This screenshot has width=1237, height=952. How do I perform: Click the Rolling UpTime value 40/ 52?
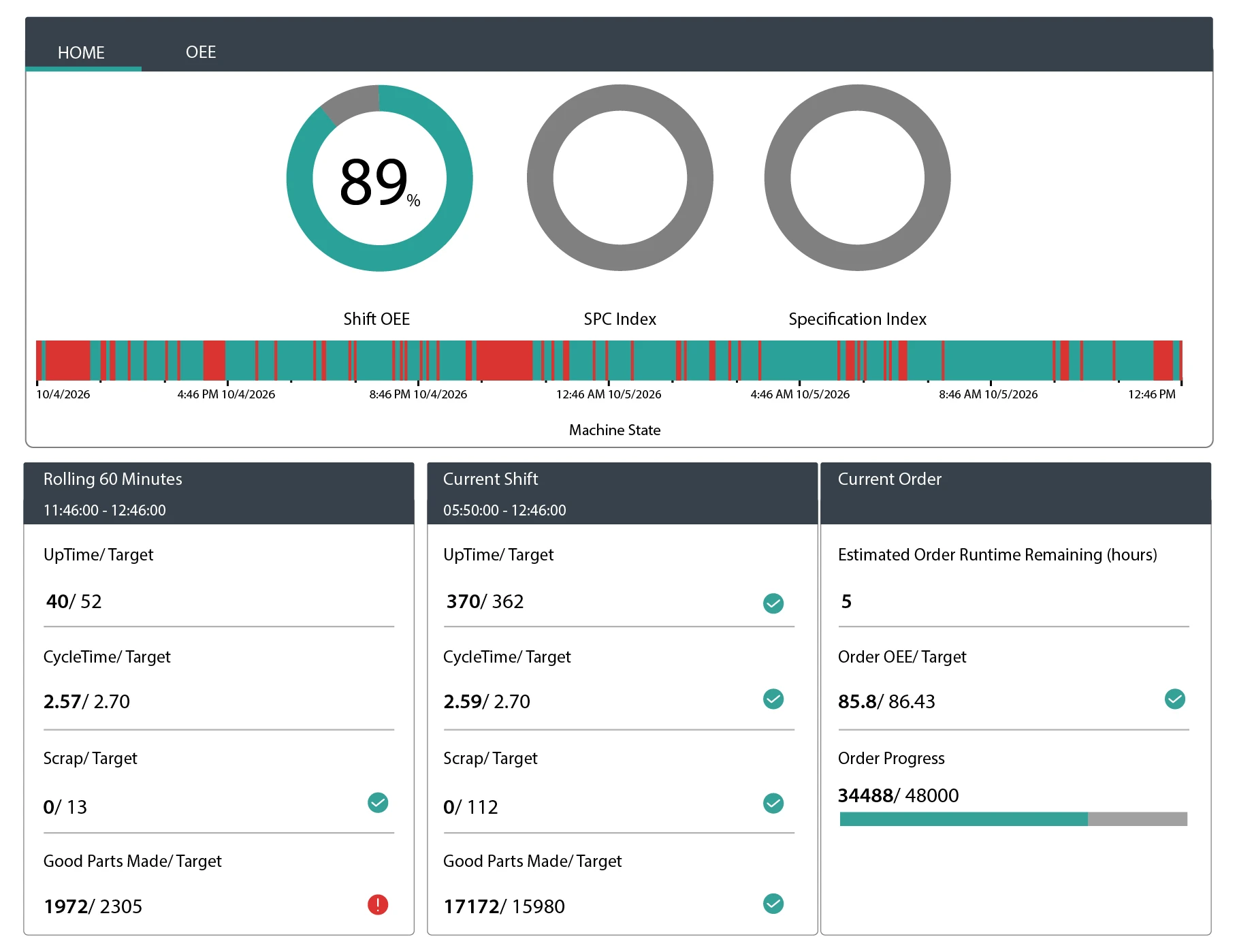pyautogui.click(x=74, y=601)
